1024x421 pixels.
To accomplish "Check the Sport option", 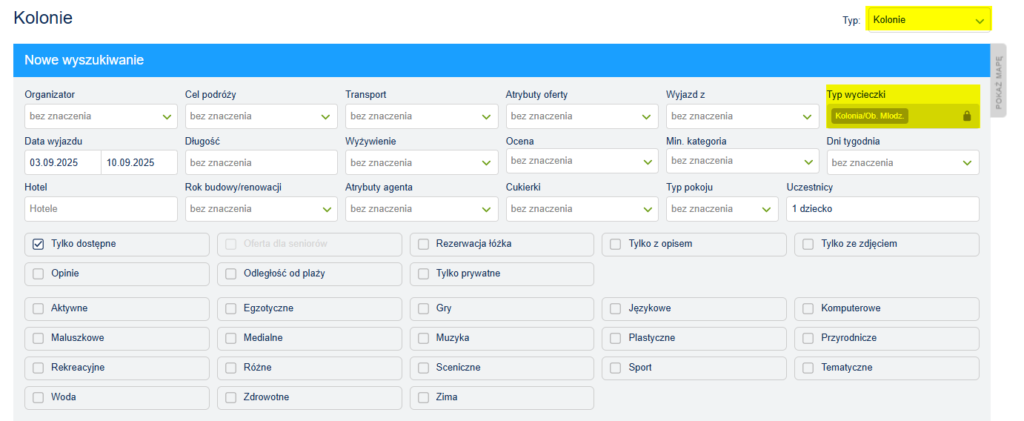I will (x=616, y=367).
